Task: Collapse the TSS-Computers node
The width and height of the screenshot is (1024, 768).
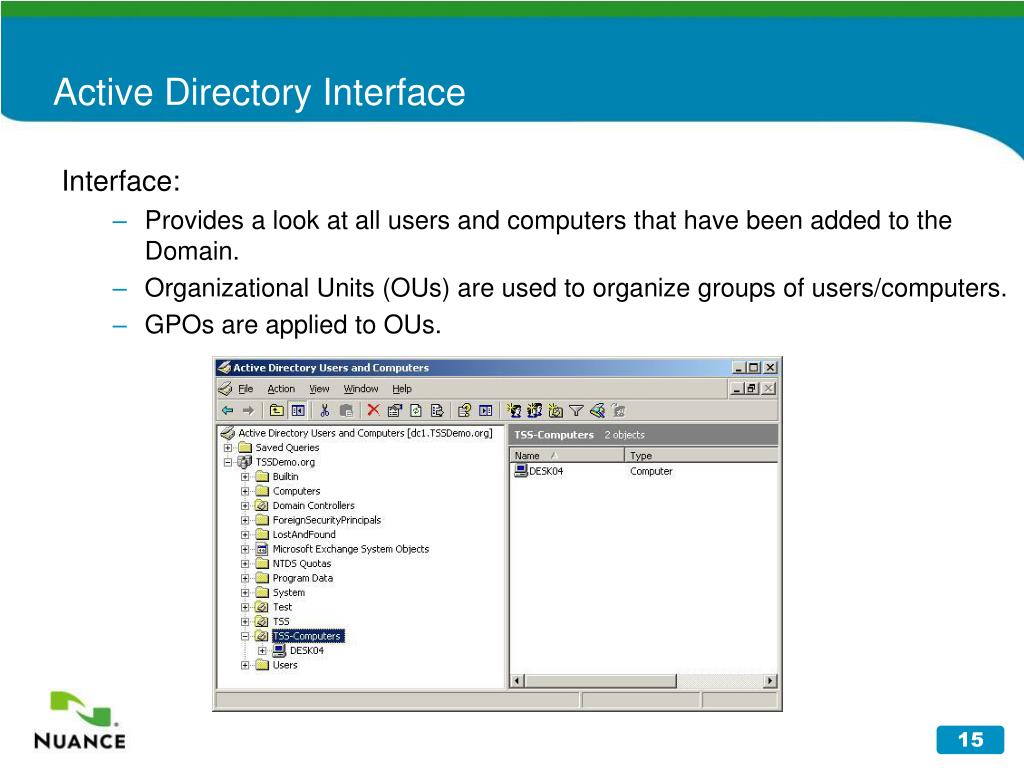Action: click(x=245, y=636)
